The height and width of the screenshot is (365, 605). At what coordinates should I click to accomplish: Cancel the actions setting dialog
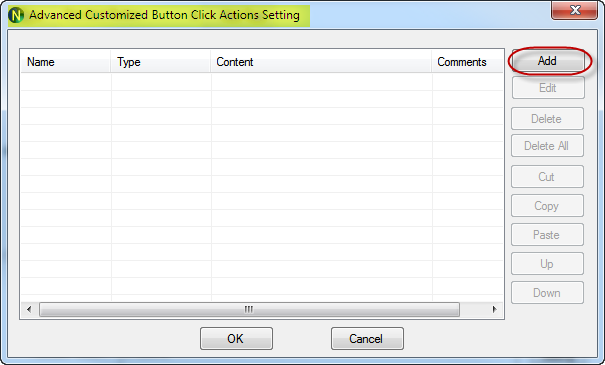tap(367, 338)
